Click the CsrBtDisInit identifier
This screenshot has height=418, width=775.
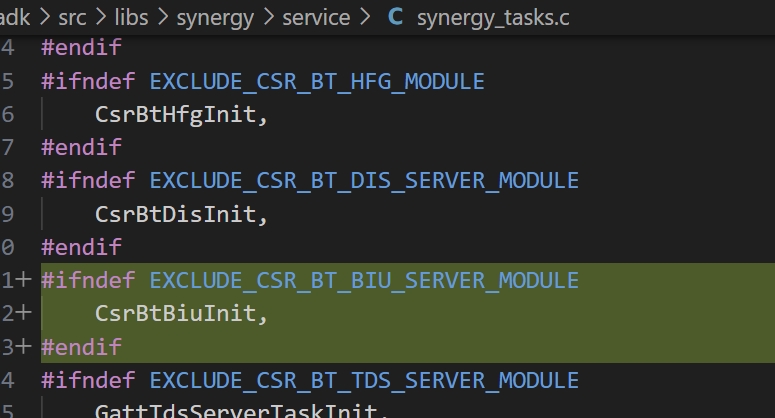click(180, 214)
